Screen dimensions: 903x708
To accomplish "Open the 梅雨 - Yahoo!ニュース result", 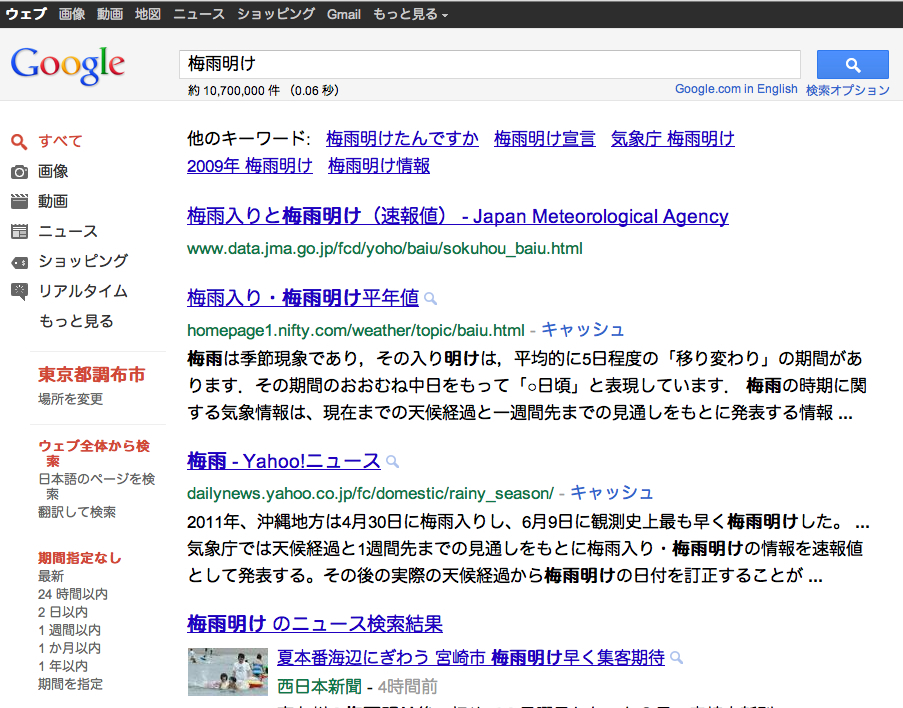I will pos(284,461).
